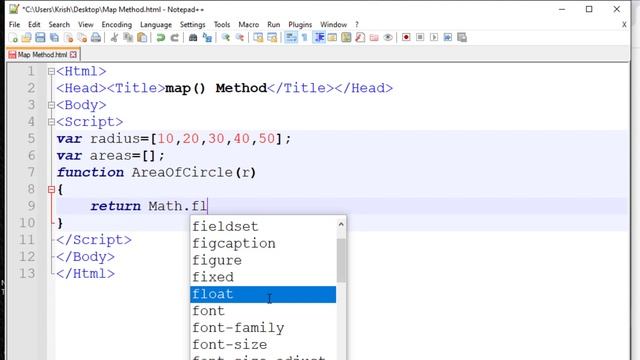This screenshot has height=360, width=640.
Task: Collapse the Script fold marker on line 4
Action: coord(51,122)
